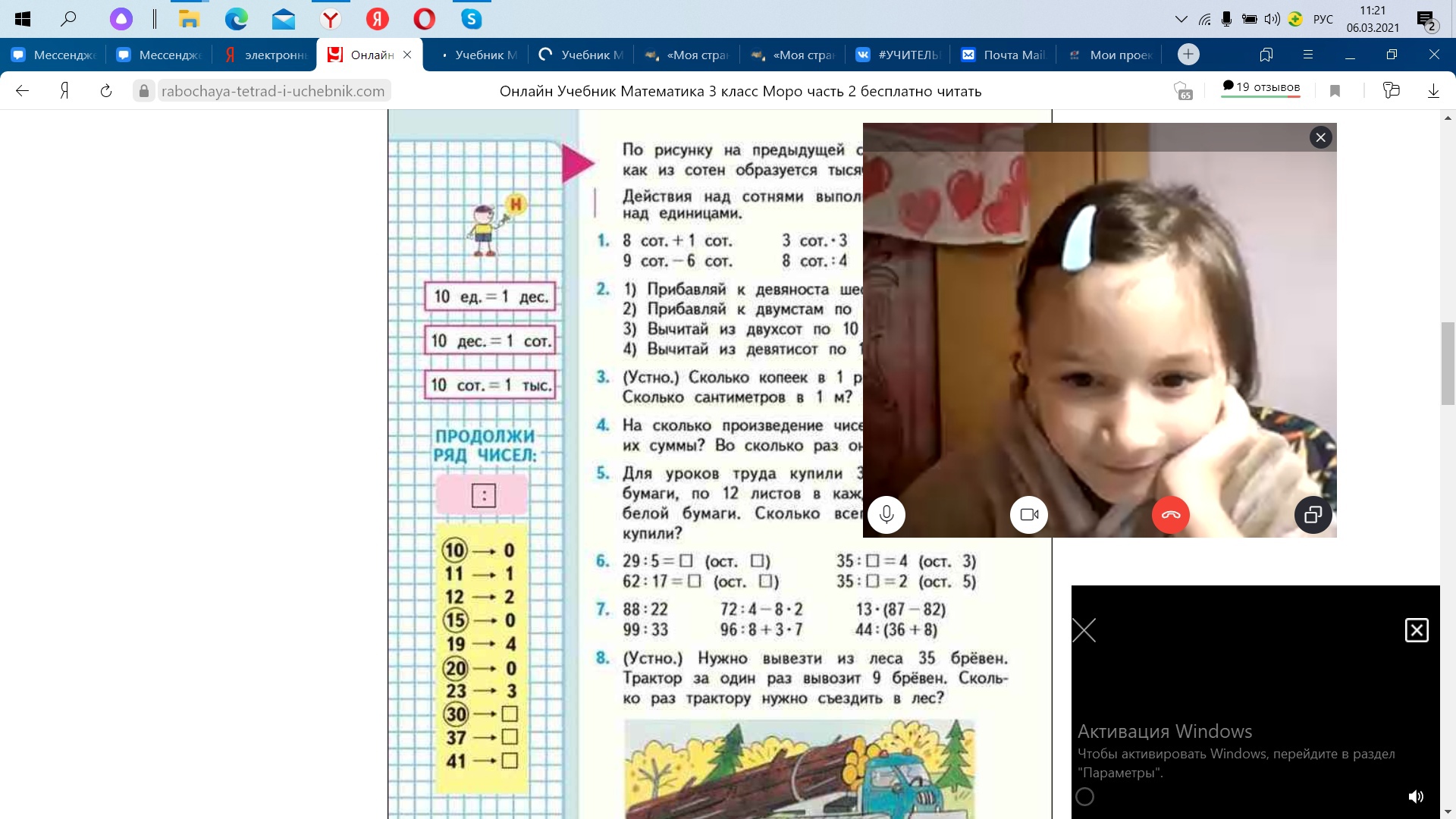Open Microsoft Edge from the taskbar
The width and height of the screenshot is (1456, 819).
(237, 19)
